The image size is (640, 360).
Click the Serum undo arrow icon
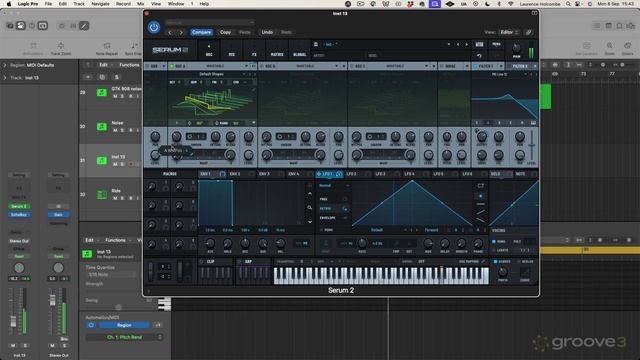point(480,56)
